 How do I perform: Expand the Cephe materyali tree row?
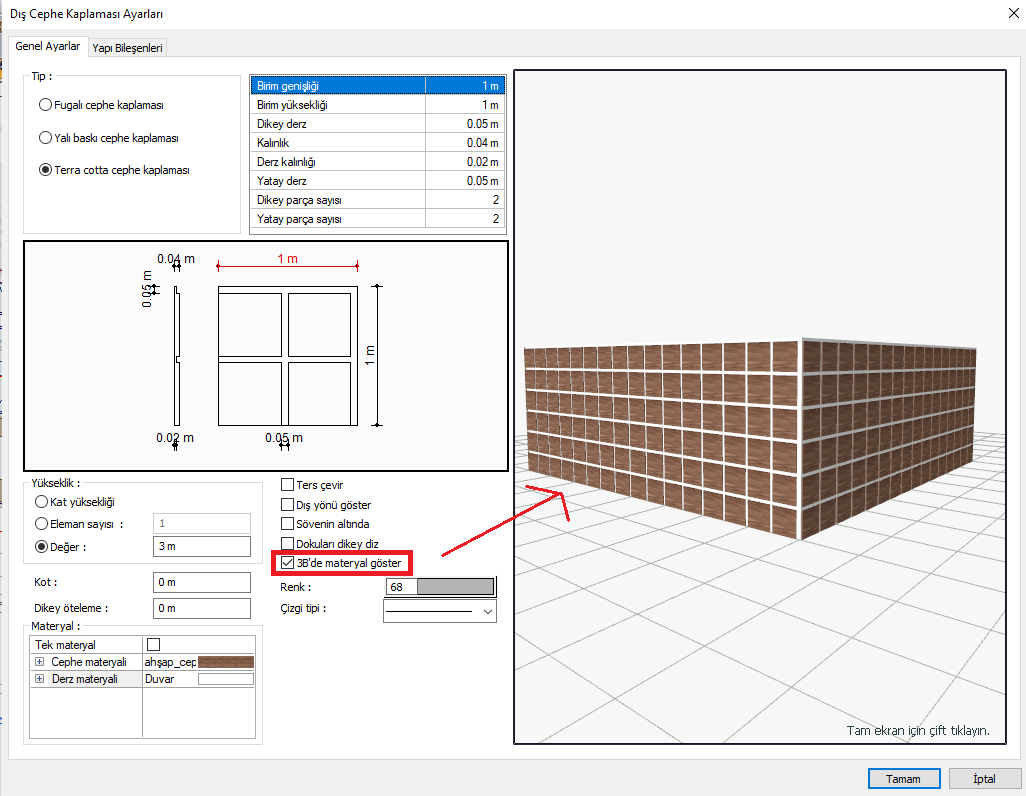click(40, 662)
